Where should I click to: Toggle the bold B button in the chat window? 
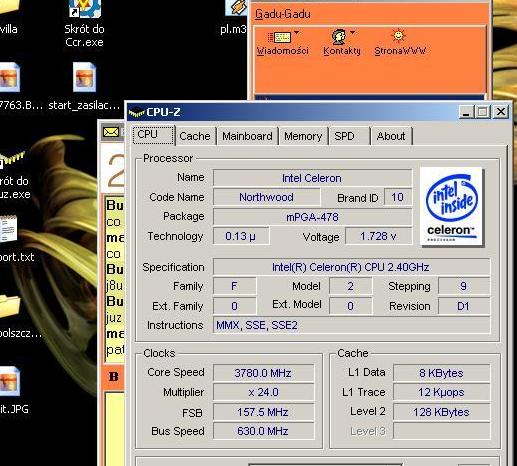tap(113, 377)
